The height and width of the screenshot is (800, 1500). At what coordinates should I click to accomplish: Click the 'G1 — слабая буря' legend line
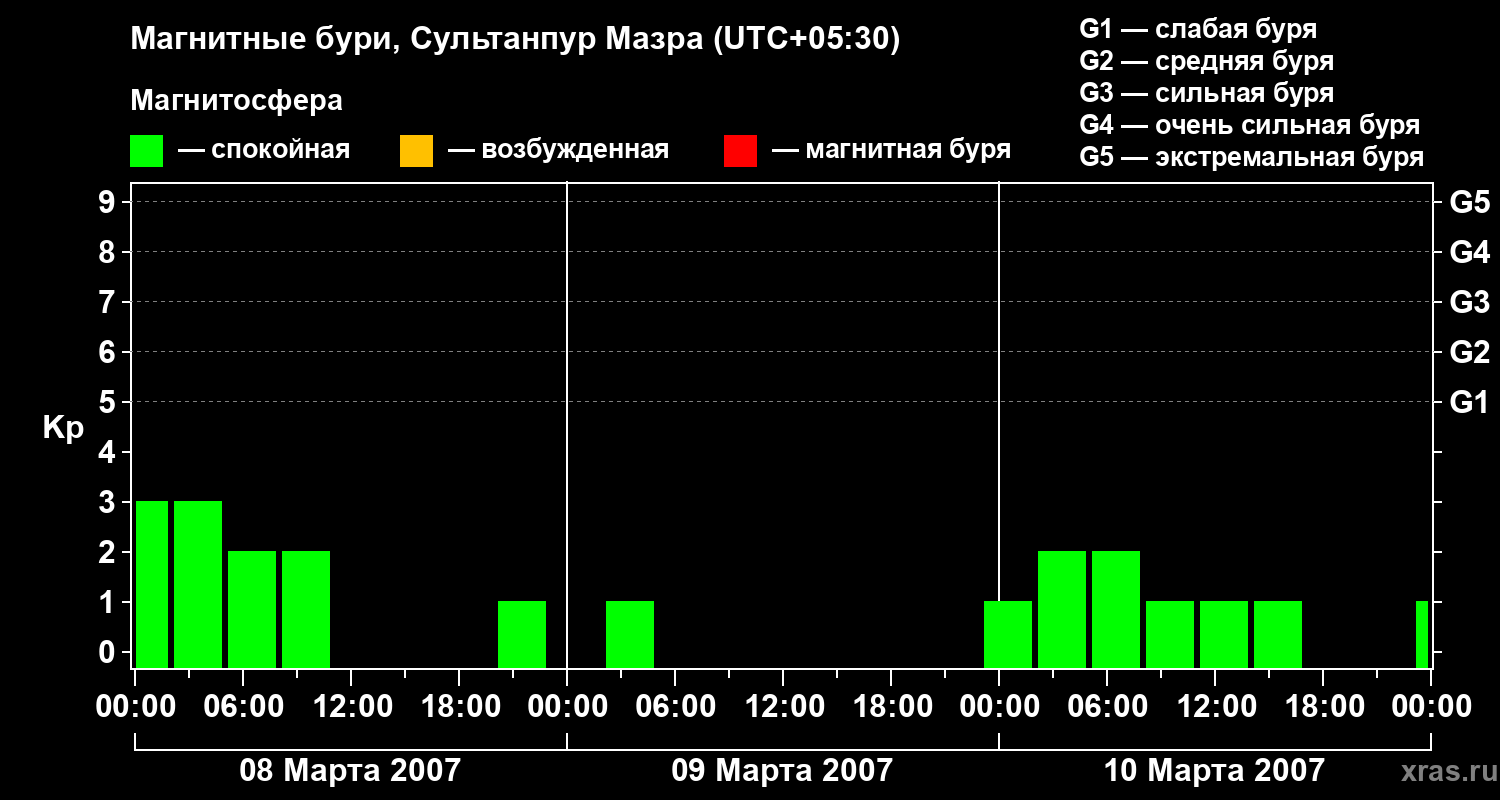1198,29
